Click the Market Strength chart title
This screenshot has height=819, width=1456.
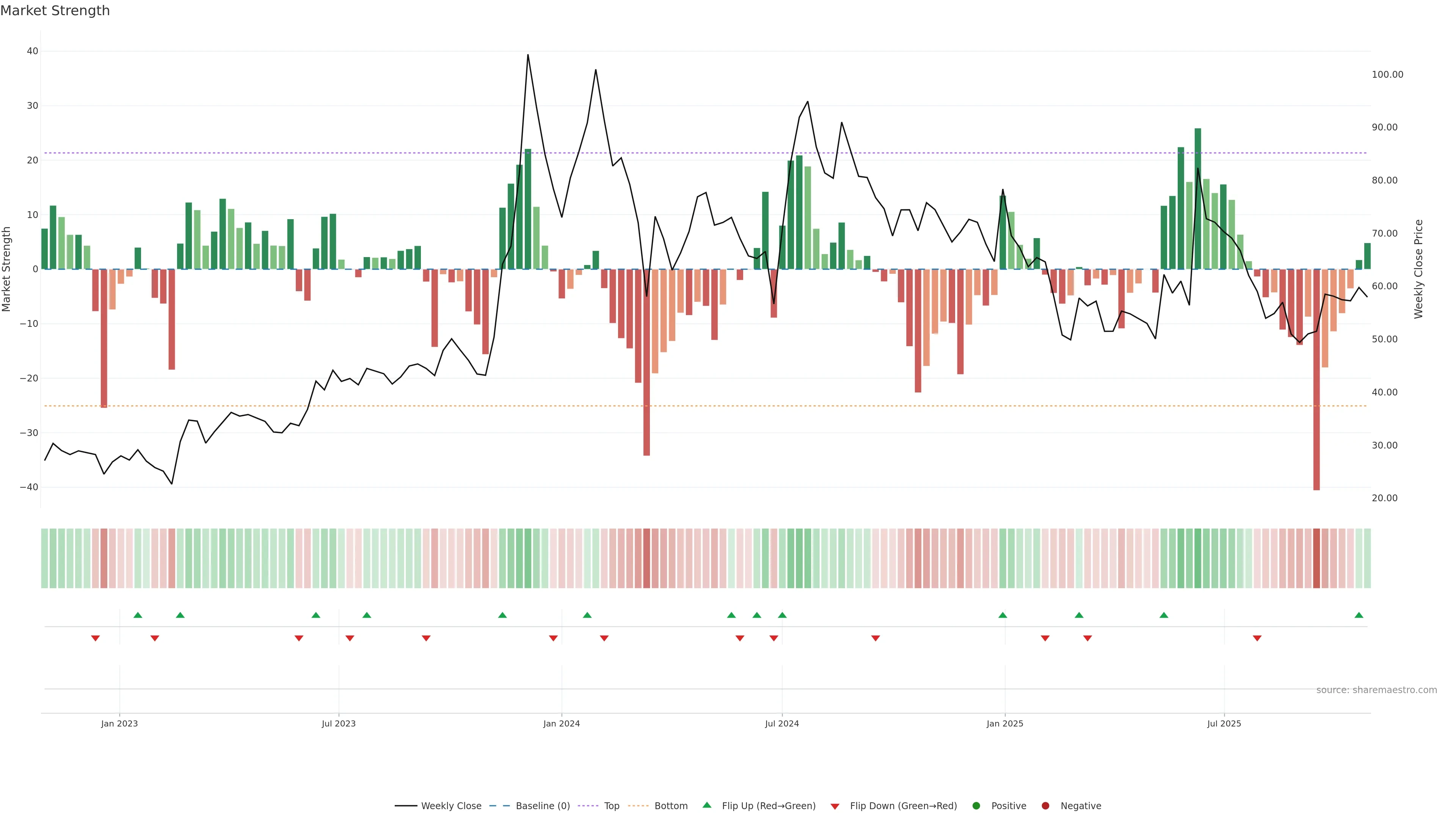[55, 11]
